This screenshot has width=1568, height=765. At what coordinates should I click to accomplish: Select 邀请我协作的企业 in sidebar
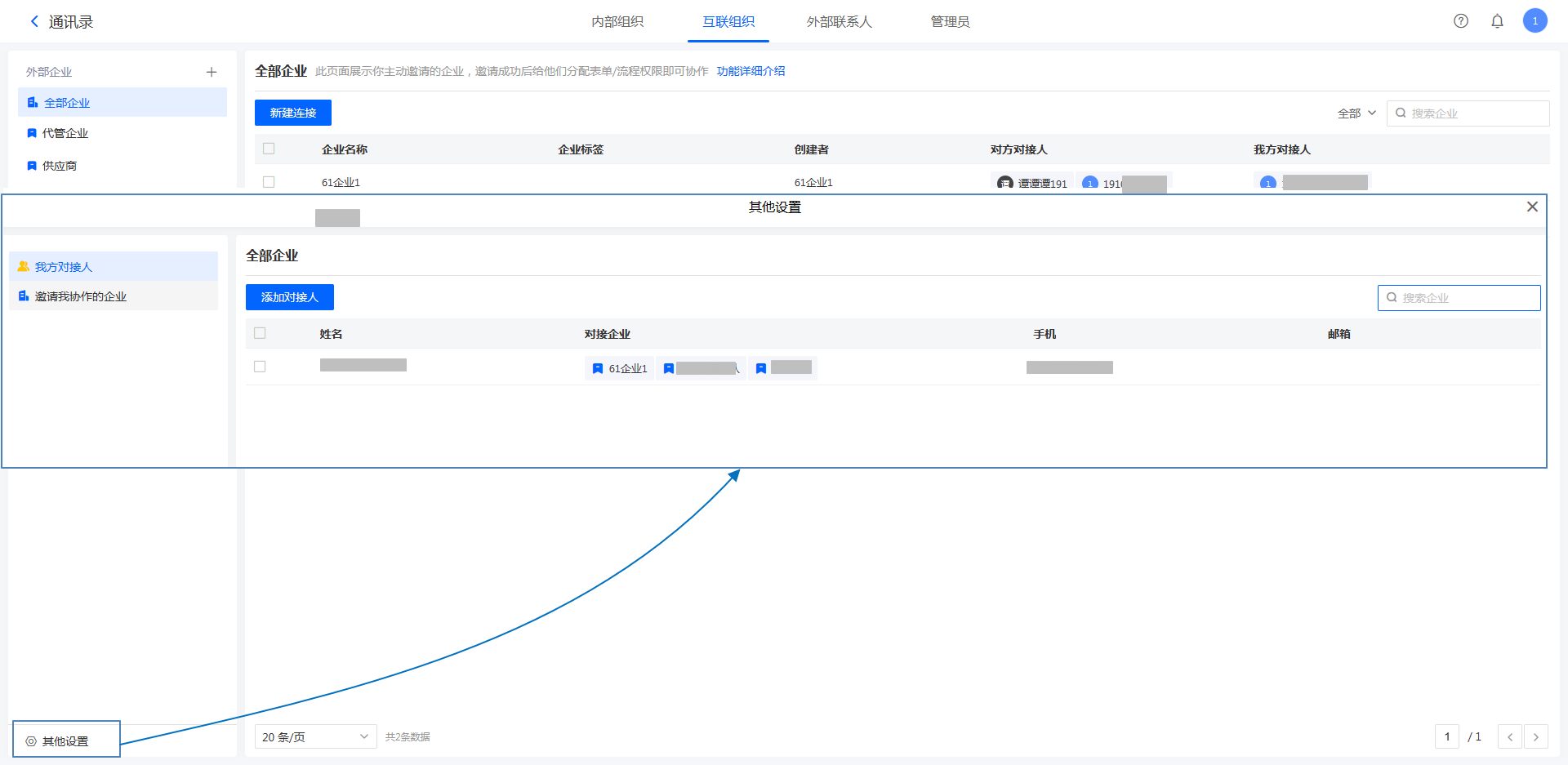(x=80, y=296)
